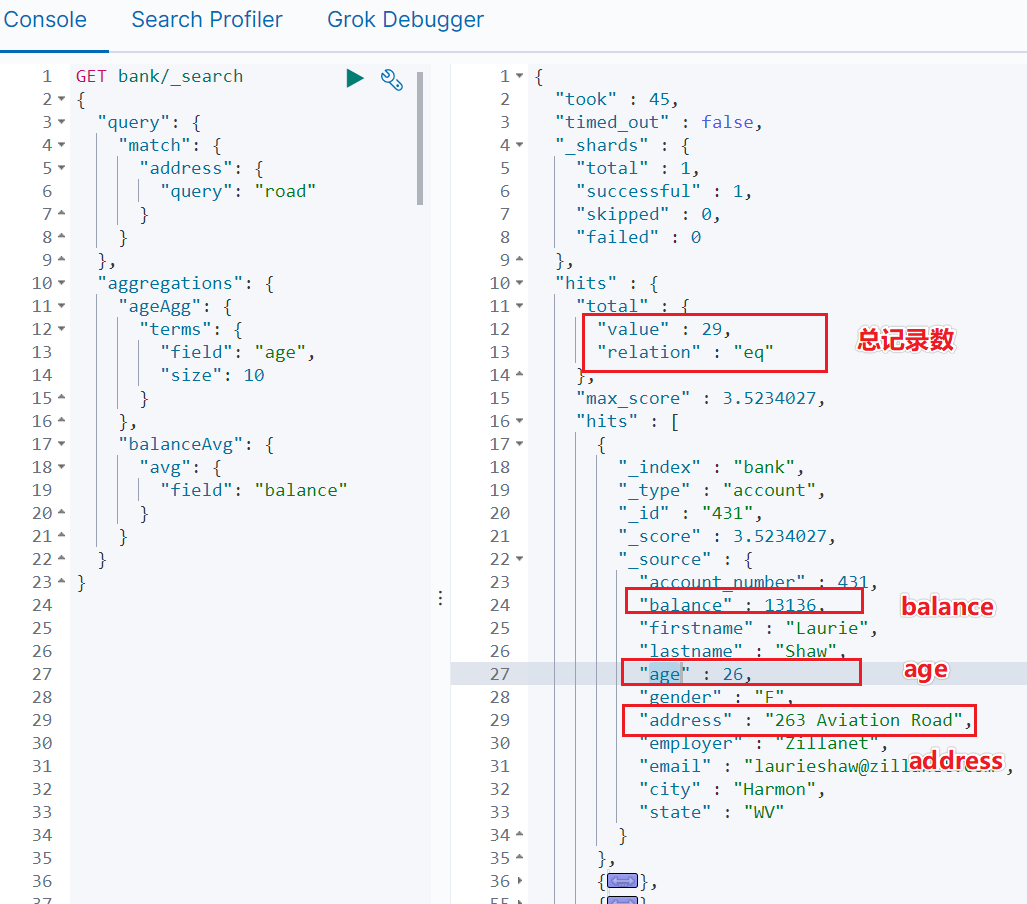Click the request editor vertical scrollbar
This screenshot has height=904, width=1027.
[x=420, y=138]
